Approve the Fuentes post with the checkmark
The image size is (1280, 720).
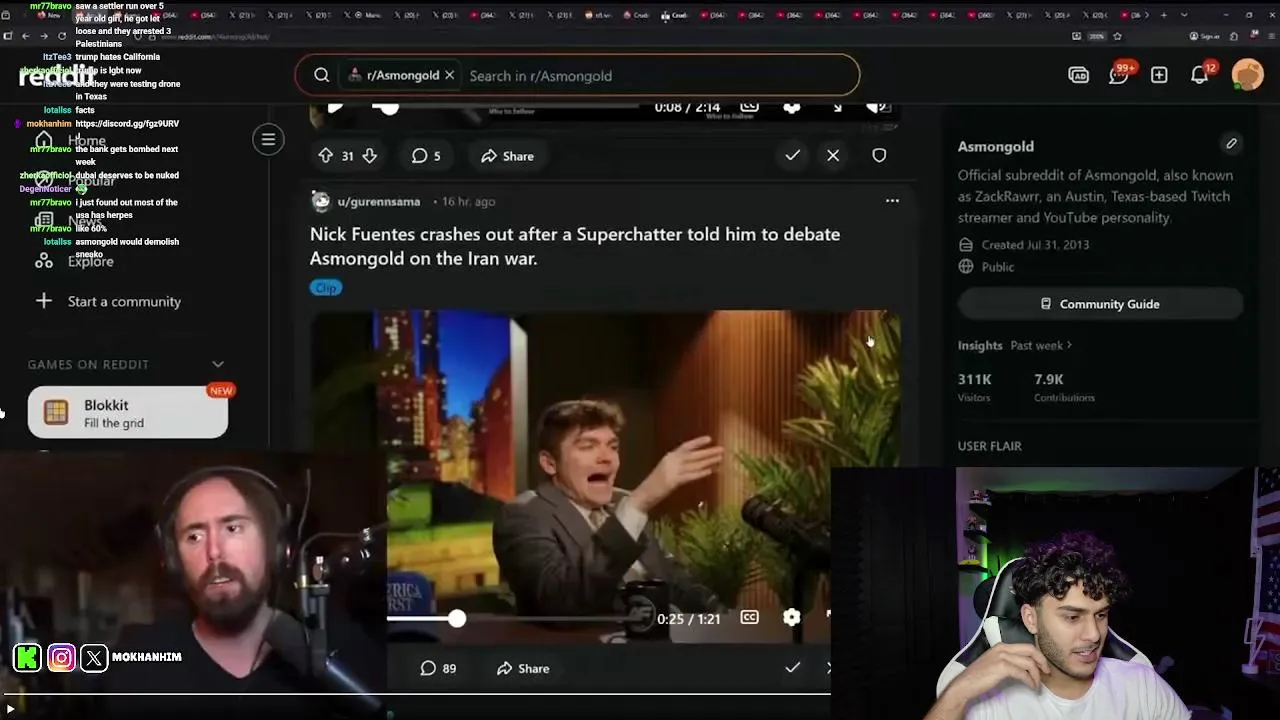point(792,668)
